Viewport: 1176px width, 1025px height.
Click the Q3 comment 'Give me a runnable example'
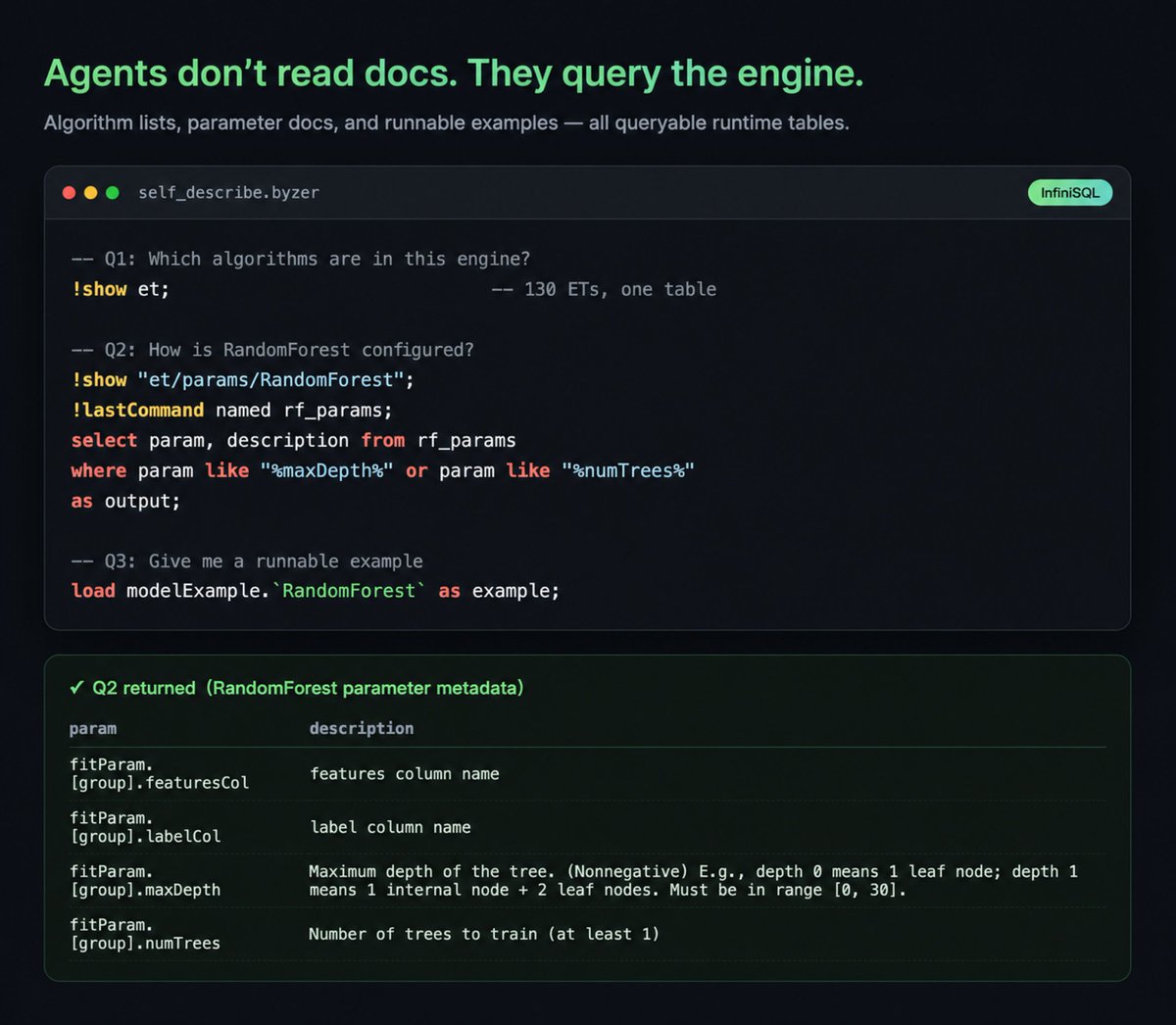tap(247, 561)
